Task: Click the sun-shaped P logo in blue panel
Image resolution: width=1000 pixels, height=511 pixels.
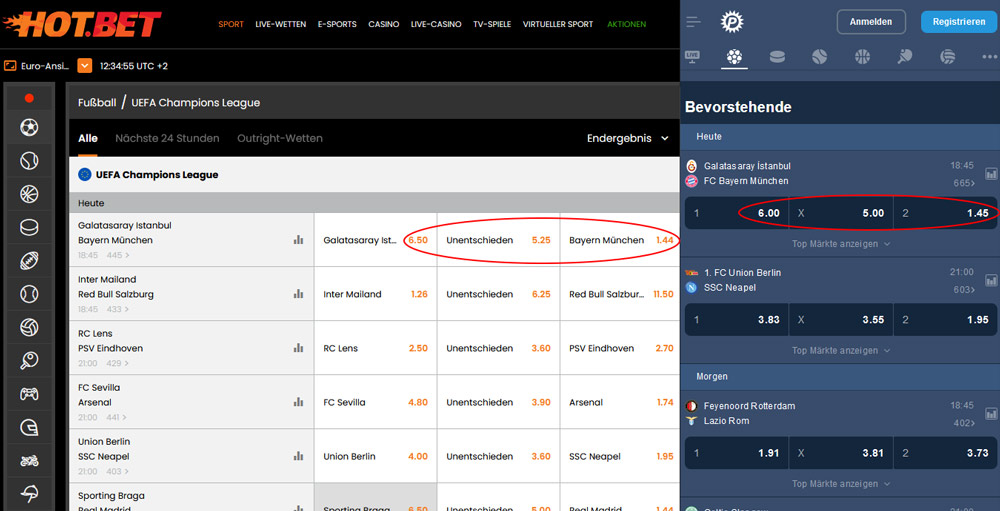Action: 732,22
